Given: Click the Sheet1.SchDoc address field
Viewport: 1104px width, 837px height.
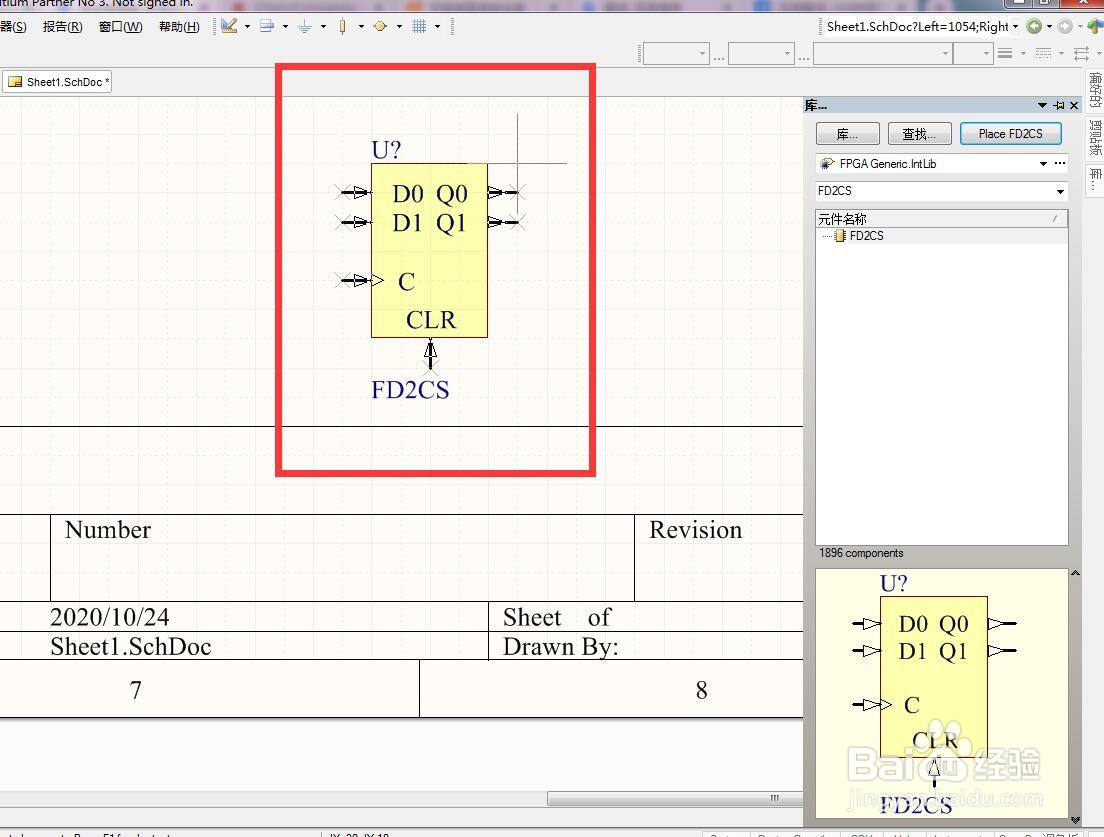Looking at the screenshot, I should [x=917, y=27].
